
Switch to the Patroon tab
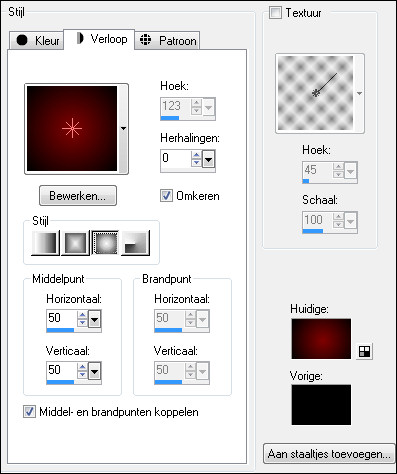pyautogui.click(x=167, y=41)
